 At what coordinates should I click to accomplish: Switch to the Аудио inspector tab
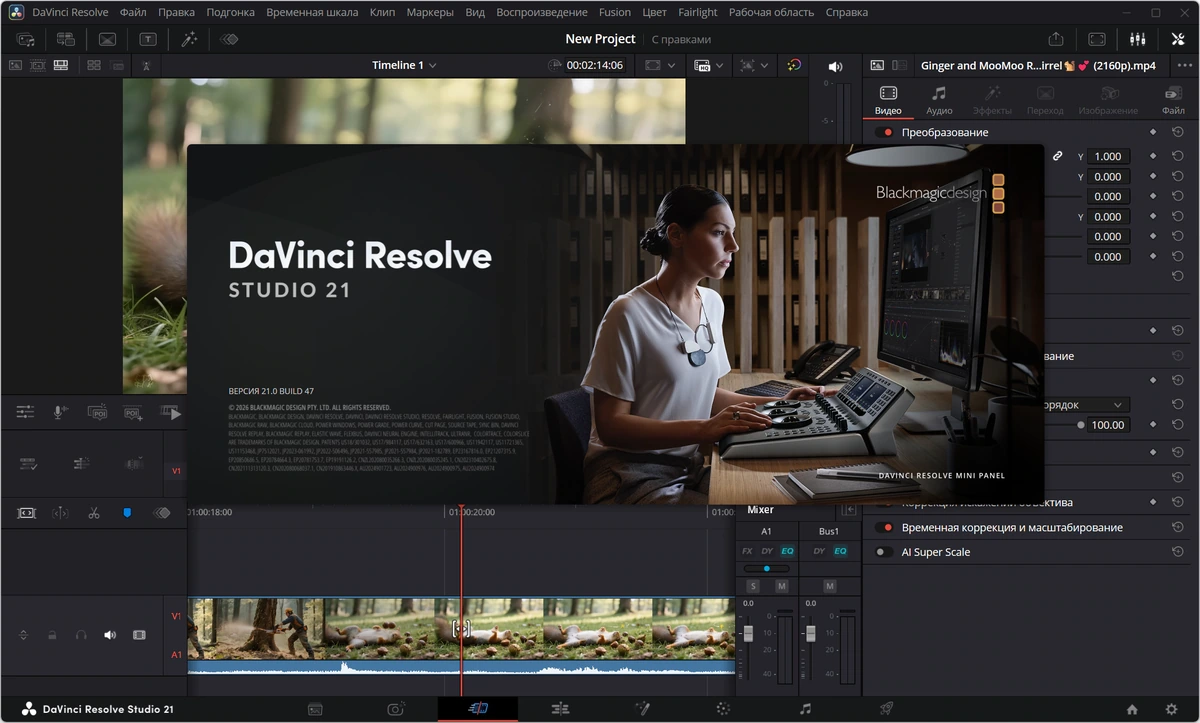[x=939, y=99]
